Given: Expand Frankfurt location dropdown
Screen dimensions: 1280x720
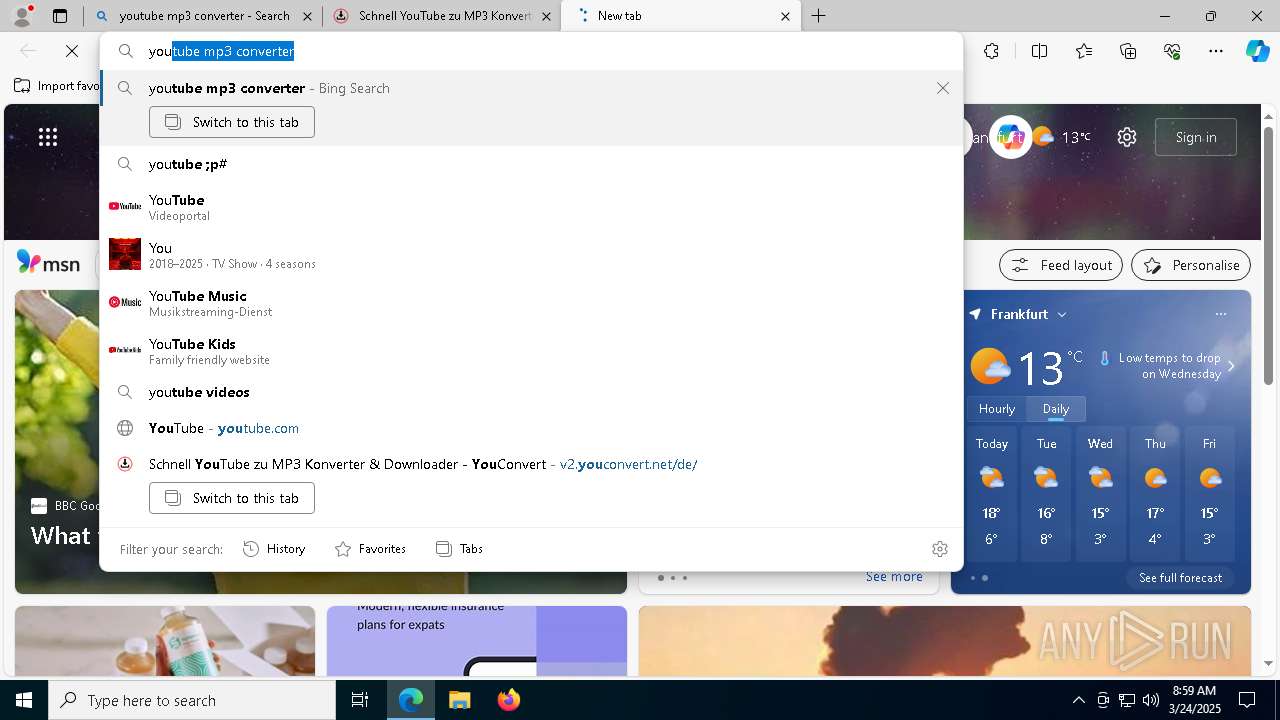Looking at the screenshot, I should point(1062,314).
